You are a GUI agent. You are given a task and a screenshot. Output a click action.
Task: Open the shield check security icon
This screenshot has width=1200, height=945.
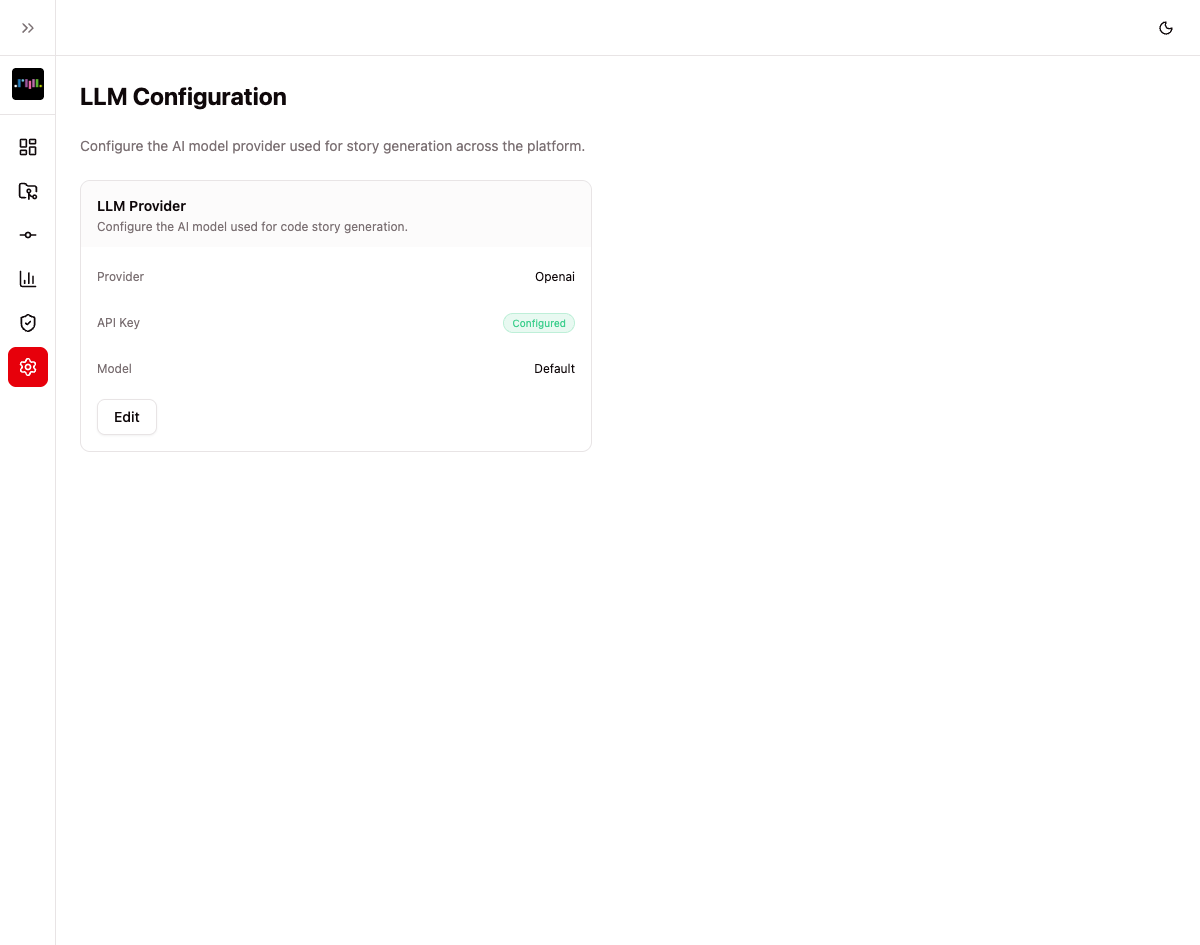28,323
